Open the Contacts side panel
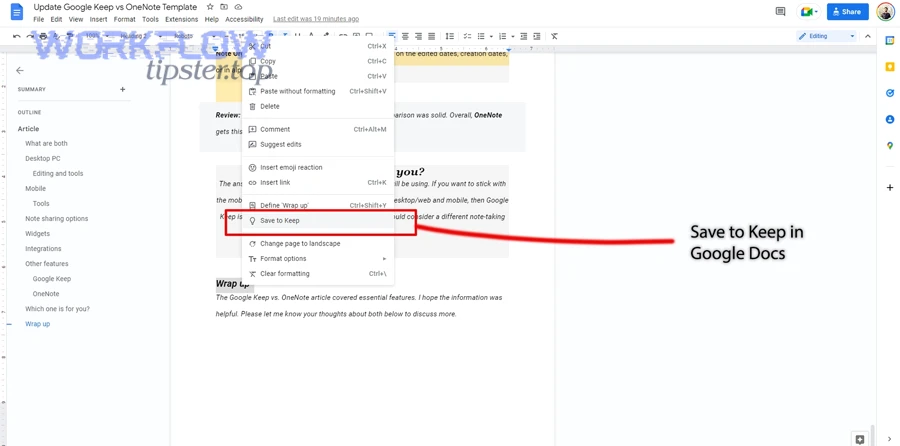This screenshot has height=446, width=900. (x=890, y=119)
